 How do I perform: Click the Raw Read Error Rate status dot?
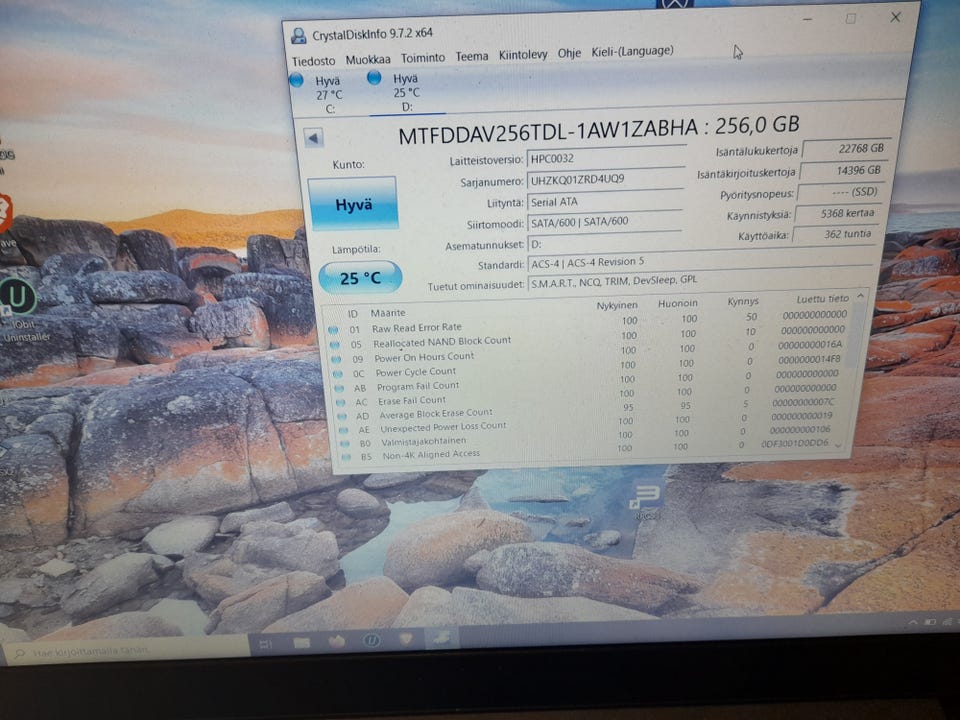point(333,329)
